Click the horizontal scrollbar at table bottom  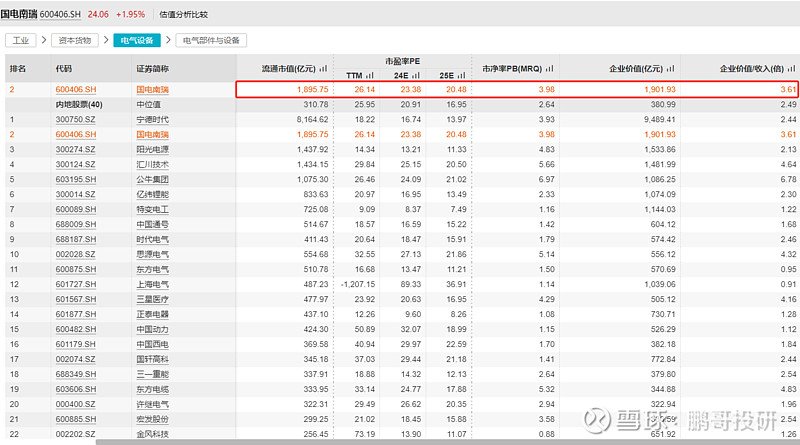448,442
